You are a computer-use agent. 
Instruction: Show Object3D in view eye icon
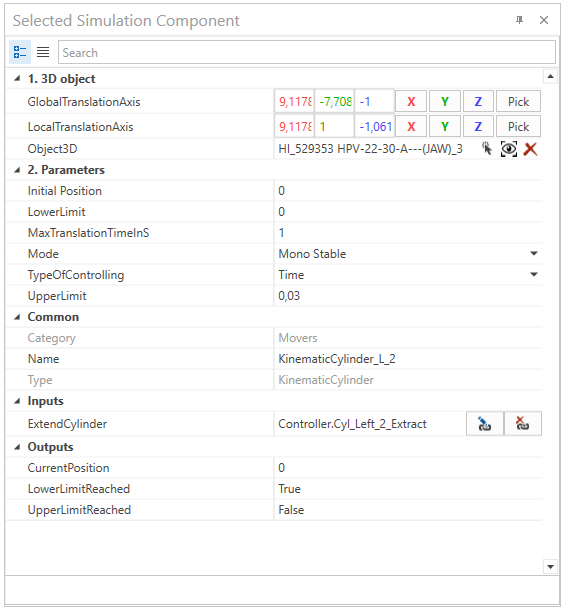[x=508, y=149]
